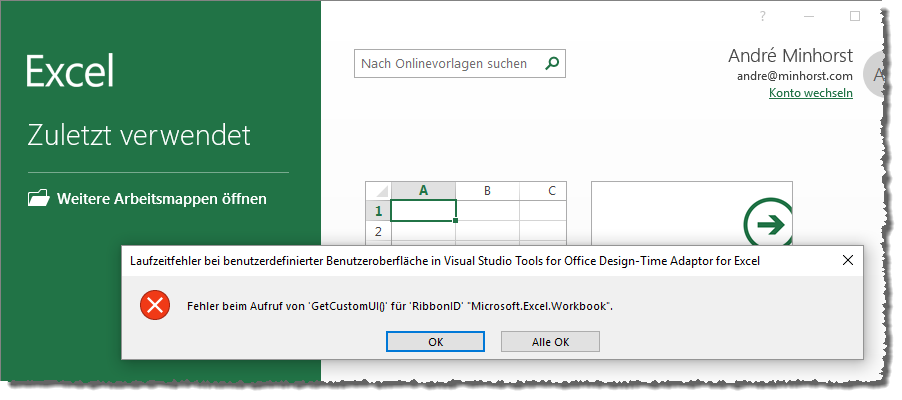Click the minimize window button
902x400 pixels.
click(809, 17)
